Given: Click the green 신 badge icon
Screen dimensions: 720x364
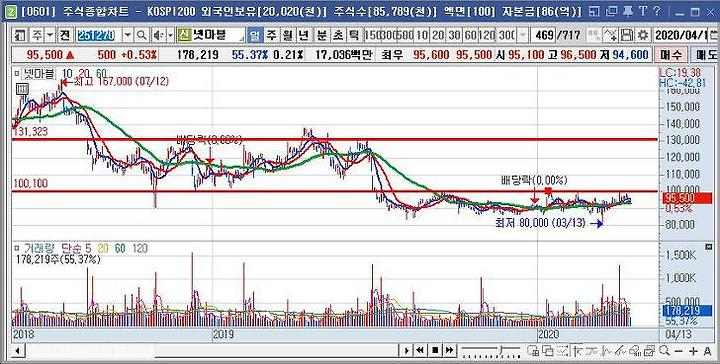Looking at the screenshot, I should point(184,35).
